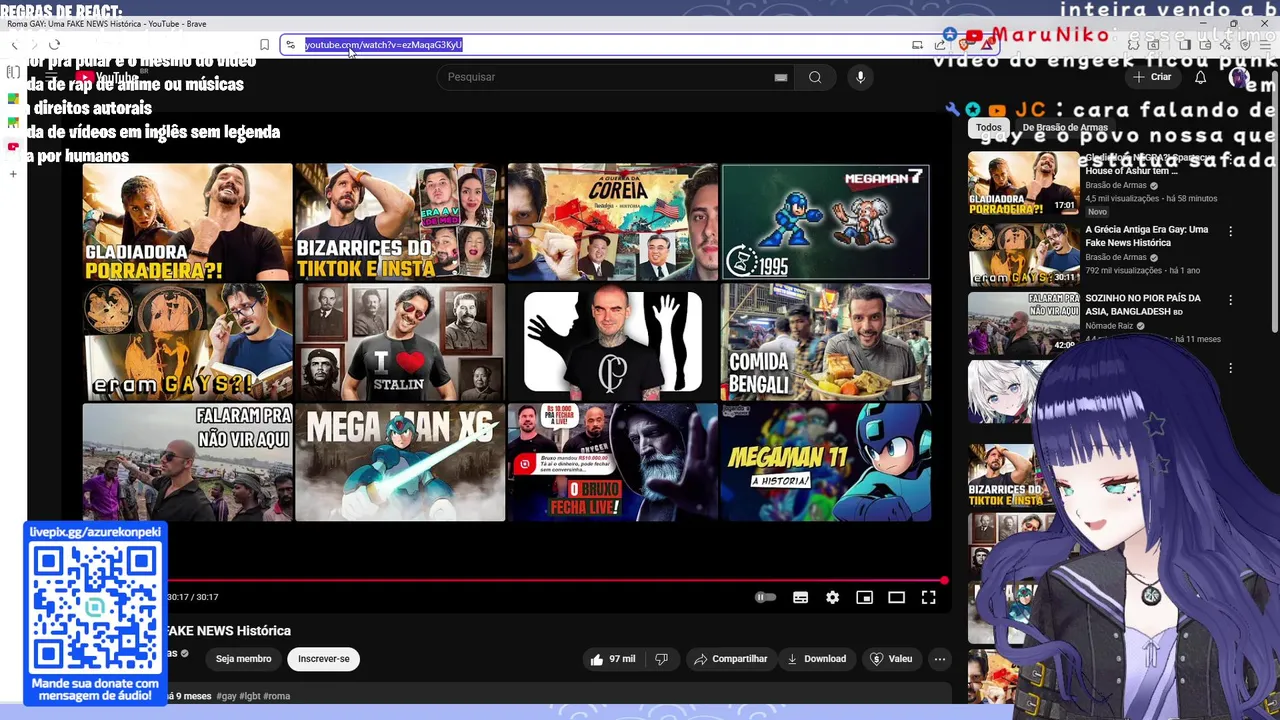This screenshot has height=720, width=1280.
Task: Open end-screen video O Bruxo fecha live
Action: pos(612,462)
